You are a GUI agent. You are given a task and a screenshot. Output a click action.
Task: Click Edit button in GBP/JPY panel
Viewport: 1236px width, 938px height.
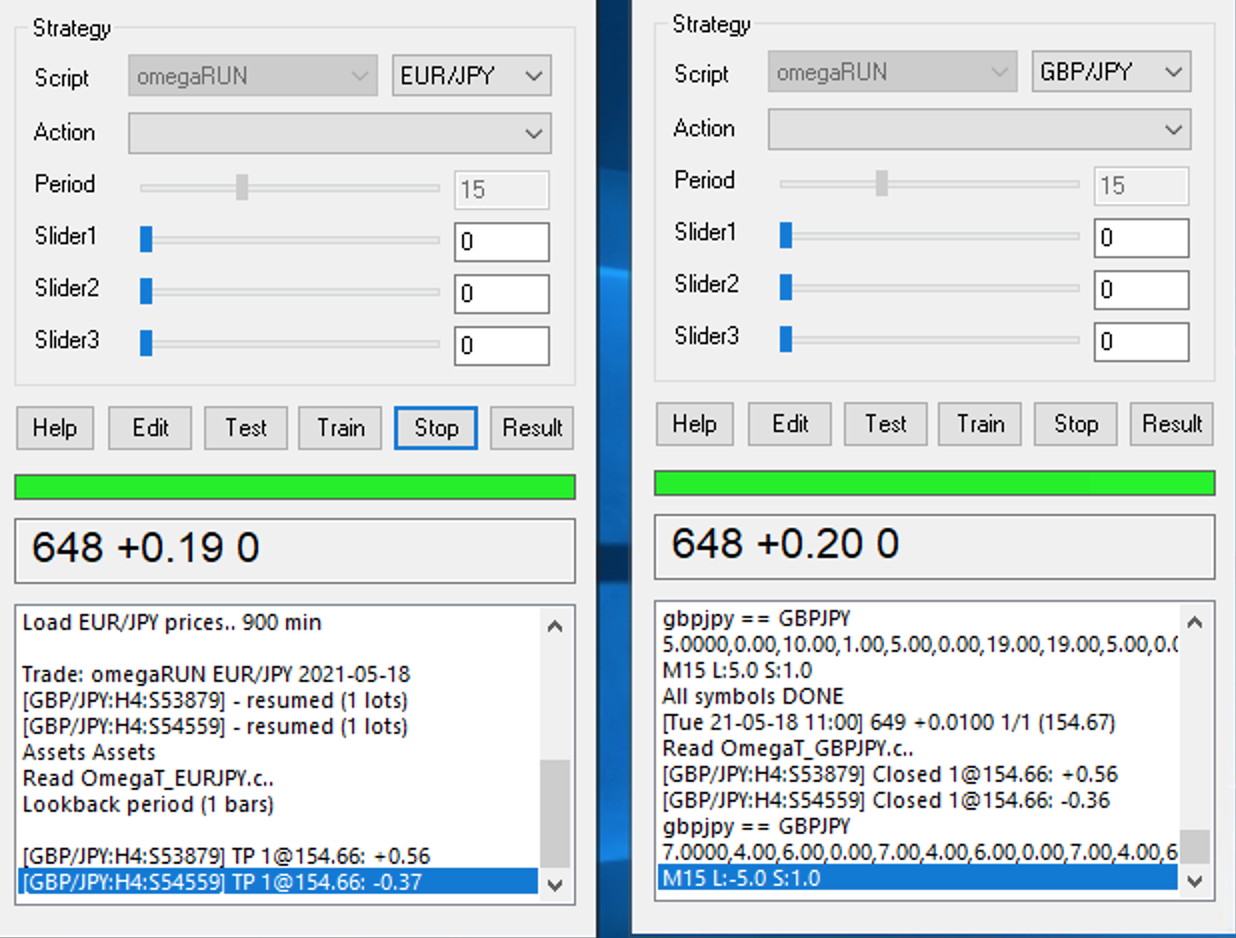(x=789, y=424)
